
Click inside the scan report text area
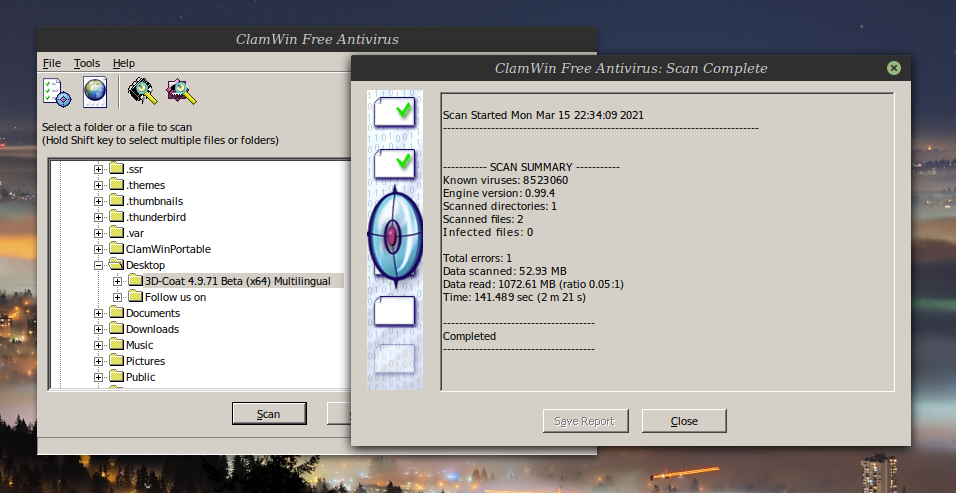(x=668, y=242)
